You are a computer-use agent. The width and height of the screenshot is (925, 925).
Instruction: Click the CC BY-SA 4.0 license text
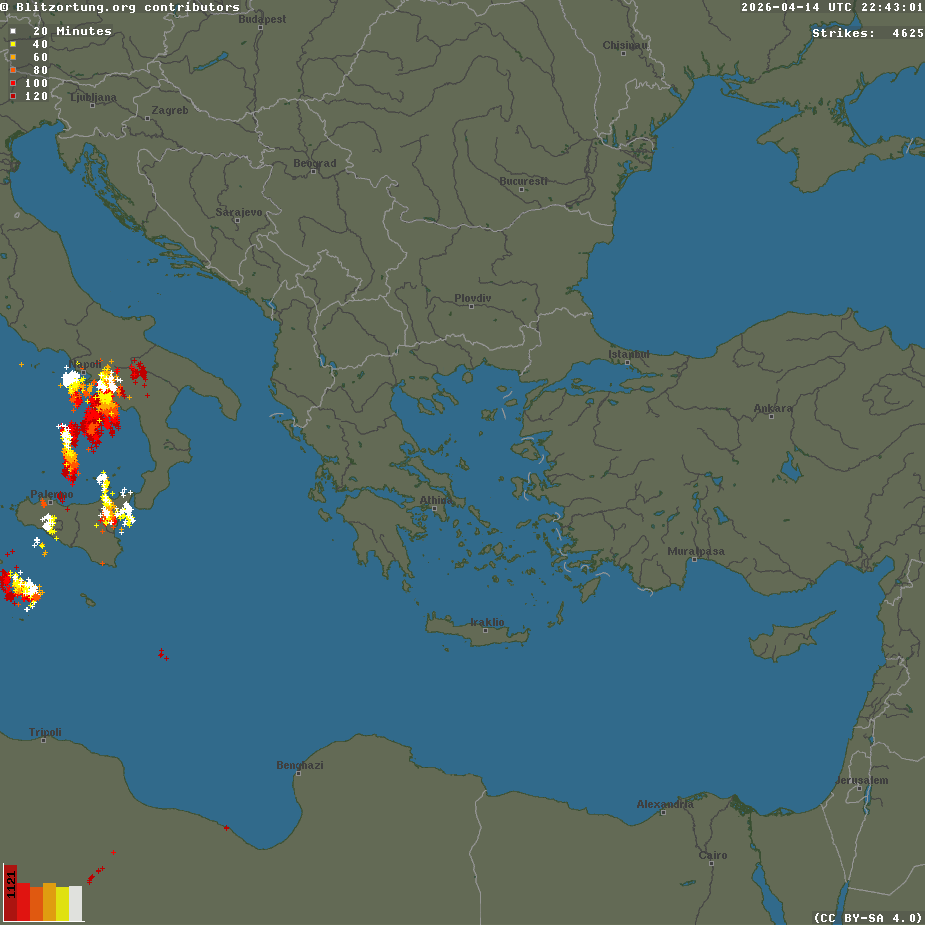click(x=868, y=917)
